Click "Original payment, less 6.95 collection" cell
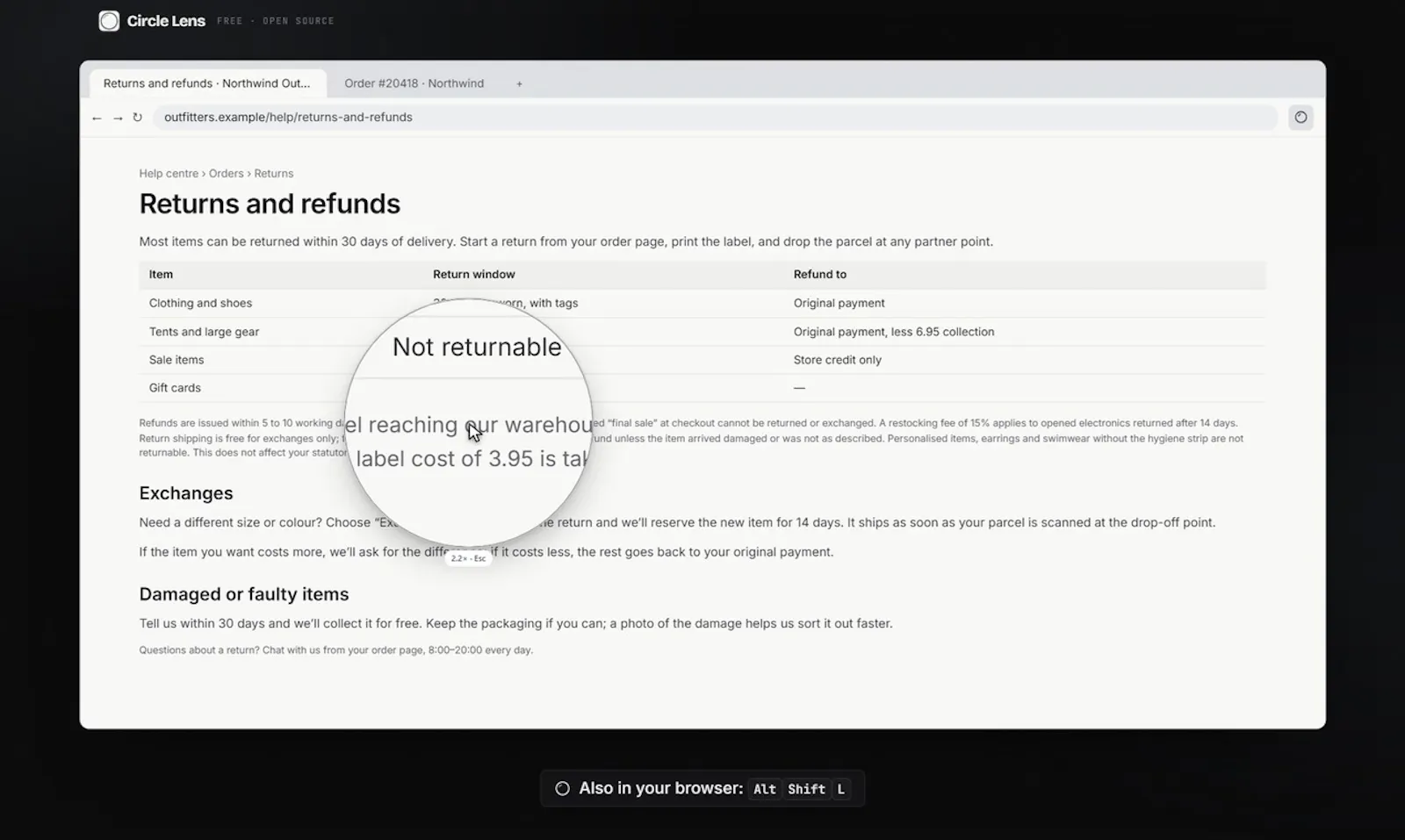 [894, 332]
